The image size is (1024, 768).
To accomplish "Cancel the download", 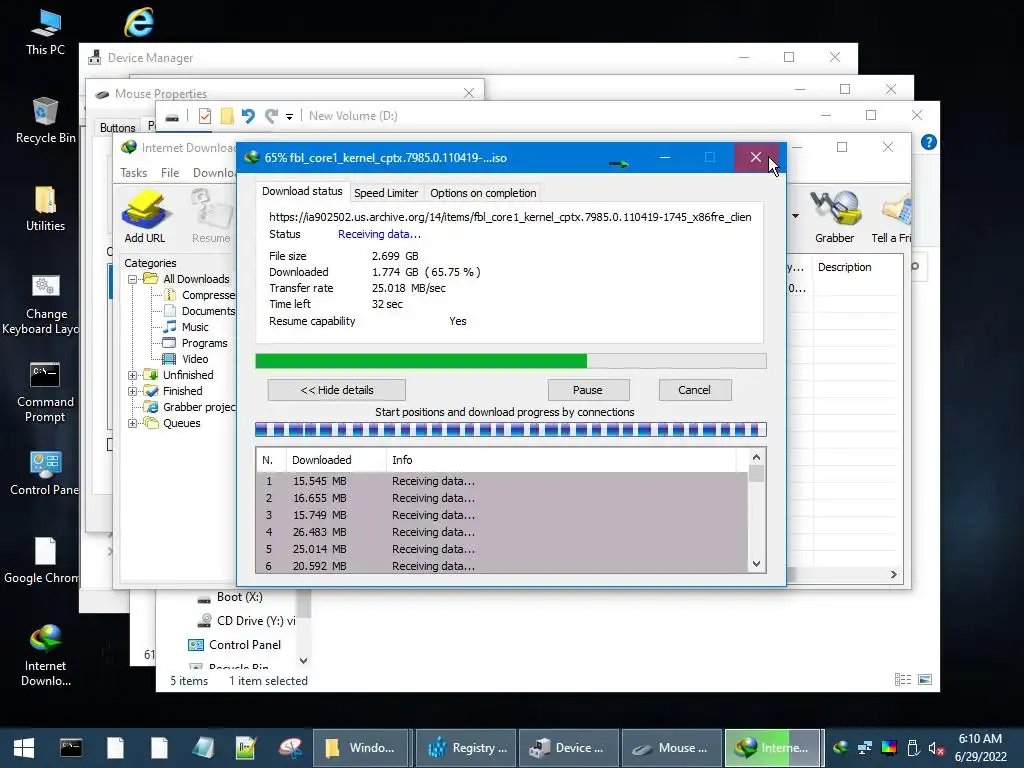I will click(x=694, y=390).
